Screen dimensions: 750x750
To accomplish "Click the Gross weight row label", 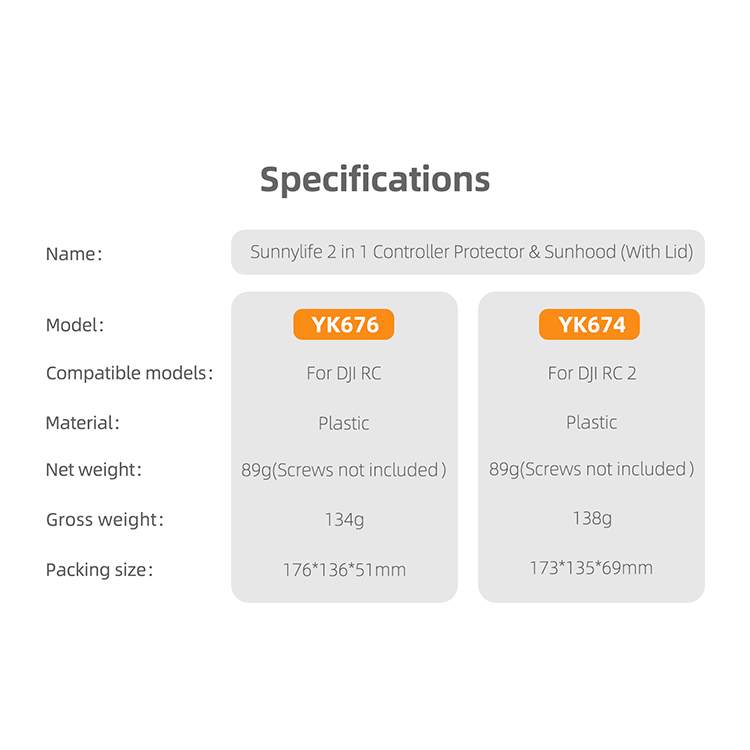I will tap(104, 520).
